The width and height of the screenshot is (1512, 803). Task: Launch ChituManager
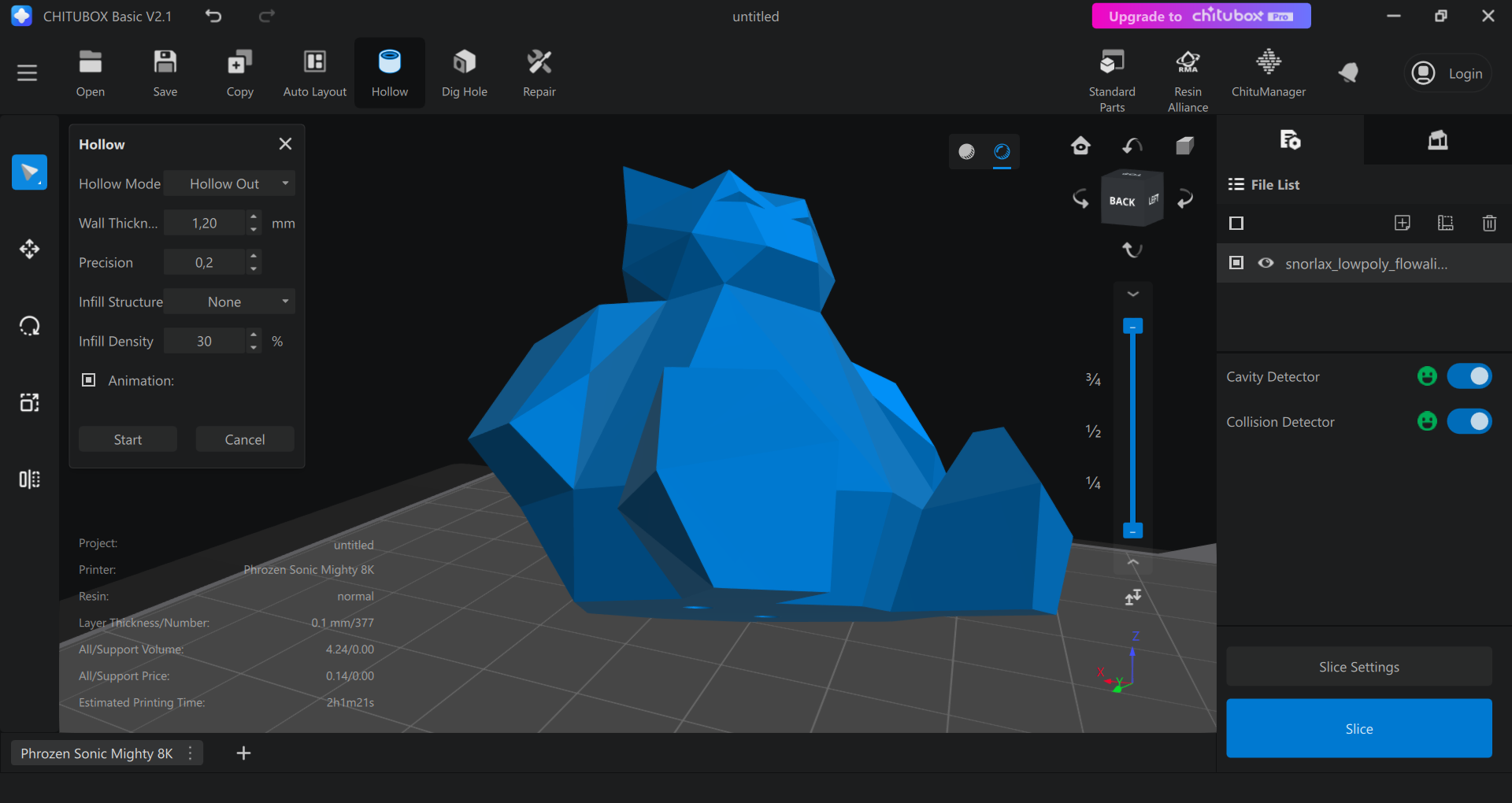click(1269, 73)
